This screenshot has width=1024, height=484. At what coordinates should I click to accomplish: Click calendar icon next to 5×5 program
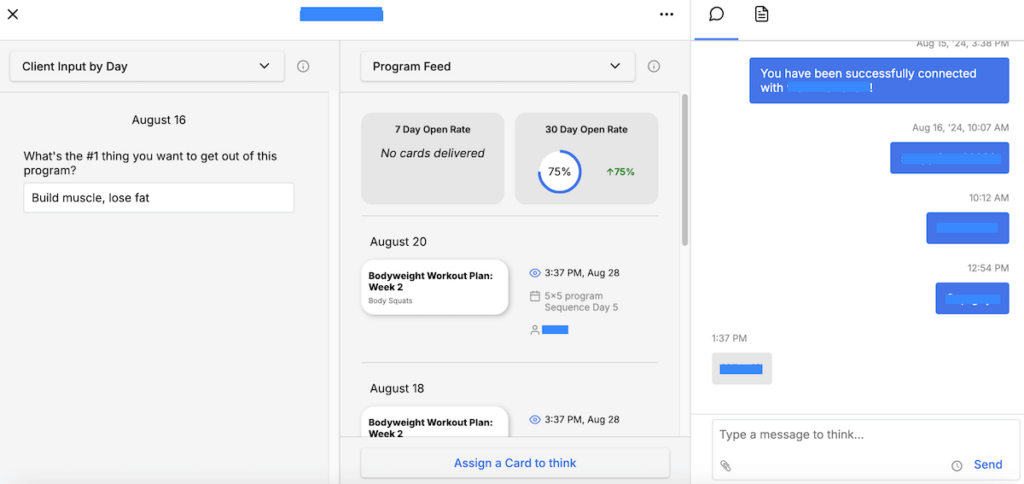535,296
